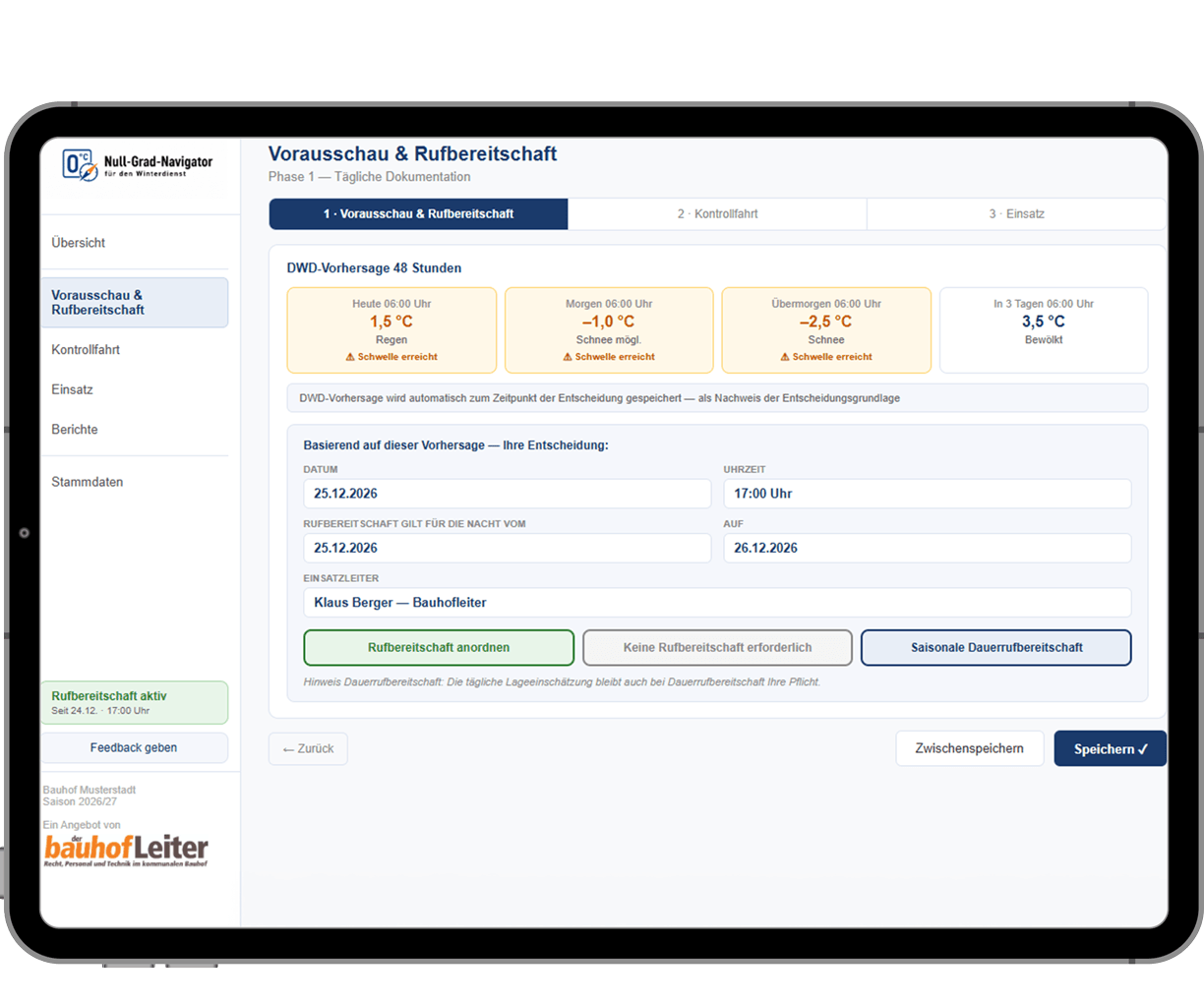Click the Null-Grad-Navigator thermometer logo

81,164
